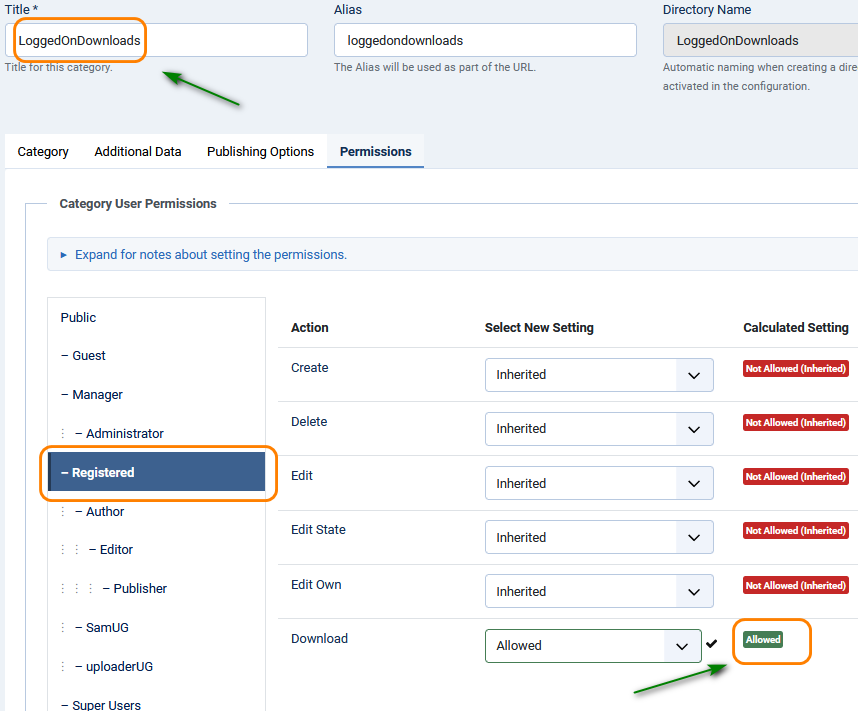The height and width of the screenshot is (711, 858).
Task: Open the Delete permission dropdown
Action: 599,429
